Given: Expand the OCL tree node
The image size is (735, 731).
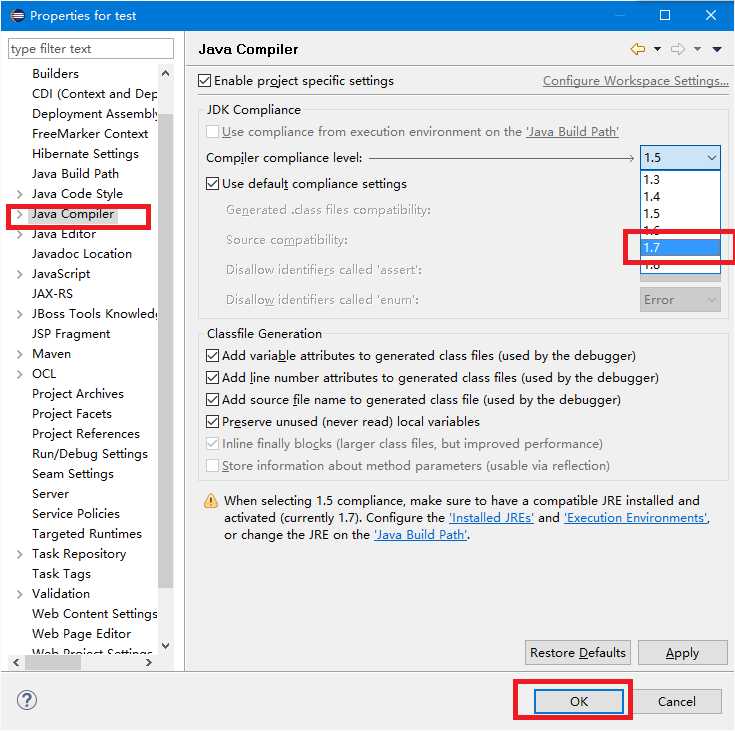Looking at the screenshot, I should coord(19,374).
